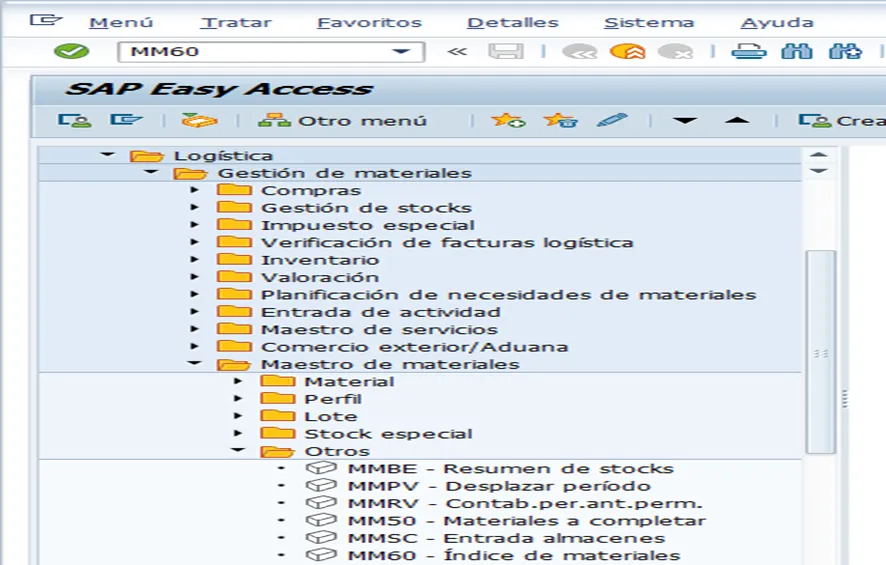
Task: Select MM50 - Materiales a completar
Action: 527,521
